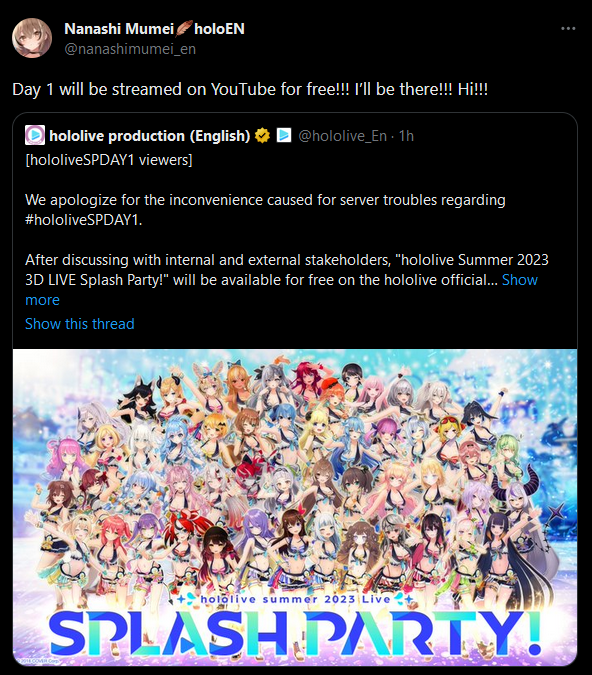
Task: Open the Splash Party group artwork image
Action: click(295, 508)
